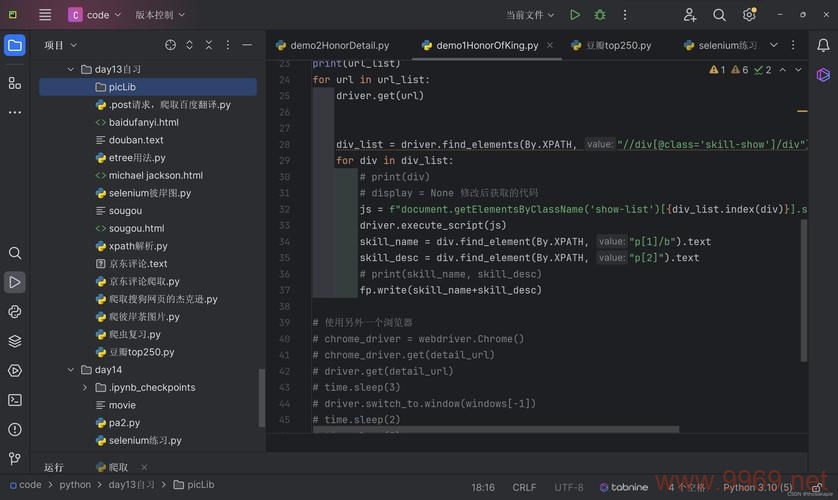
Task: Select the 爬取 run tab
Action: (x=112, y=467)
